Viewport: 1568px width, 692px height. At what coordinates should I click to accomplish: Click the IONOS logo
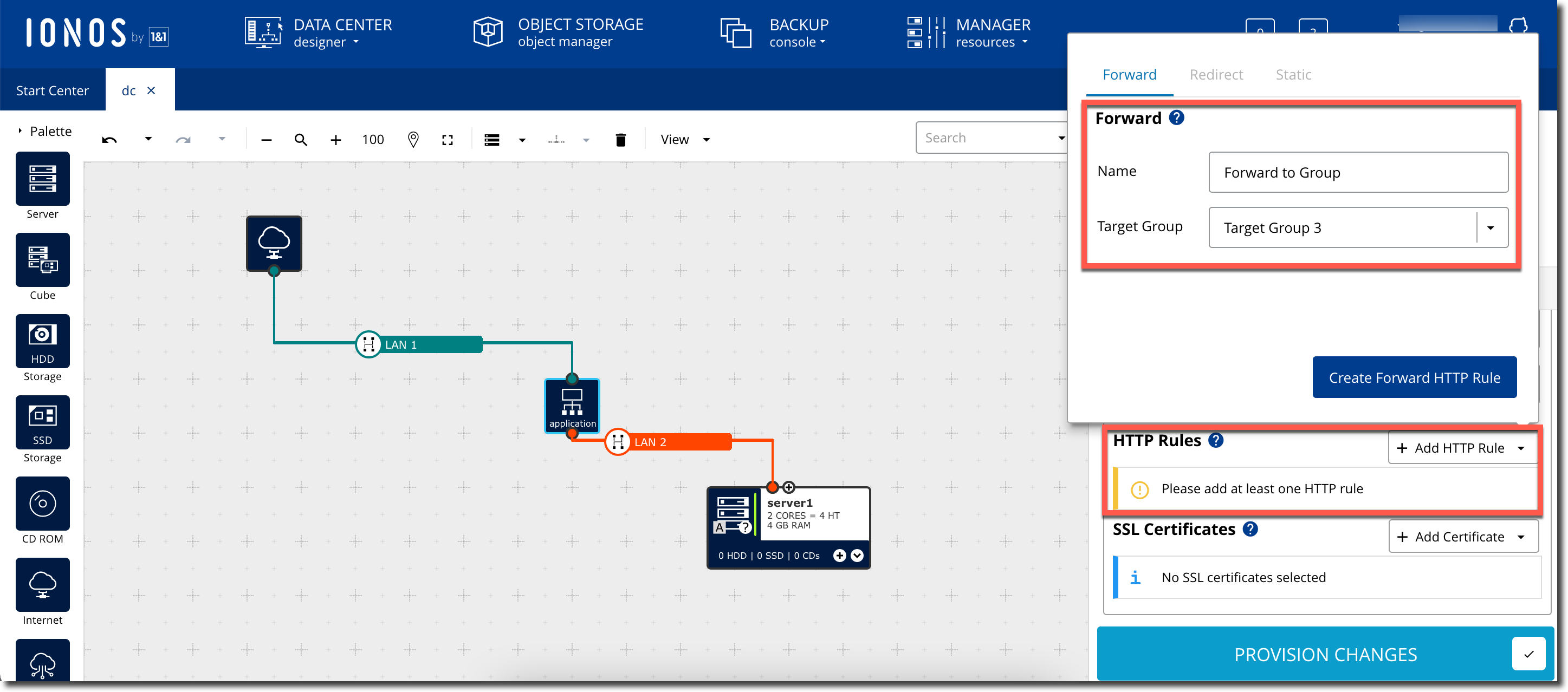click(x=97, y=33)
